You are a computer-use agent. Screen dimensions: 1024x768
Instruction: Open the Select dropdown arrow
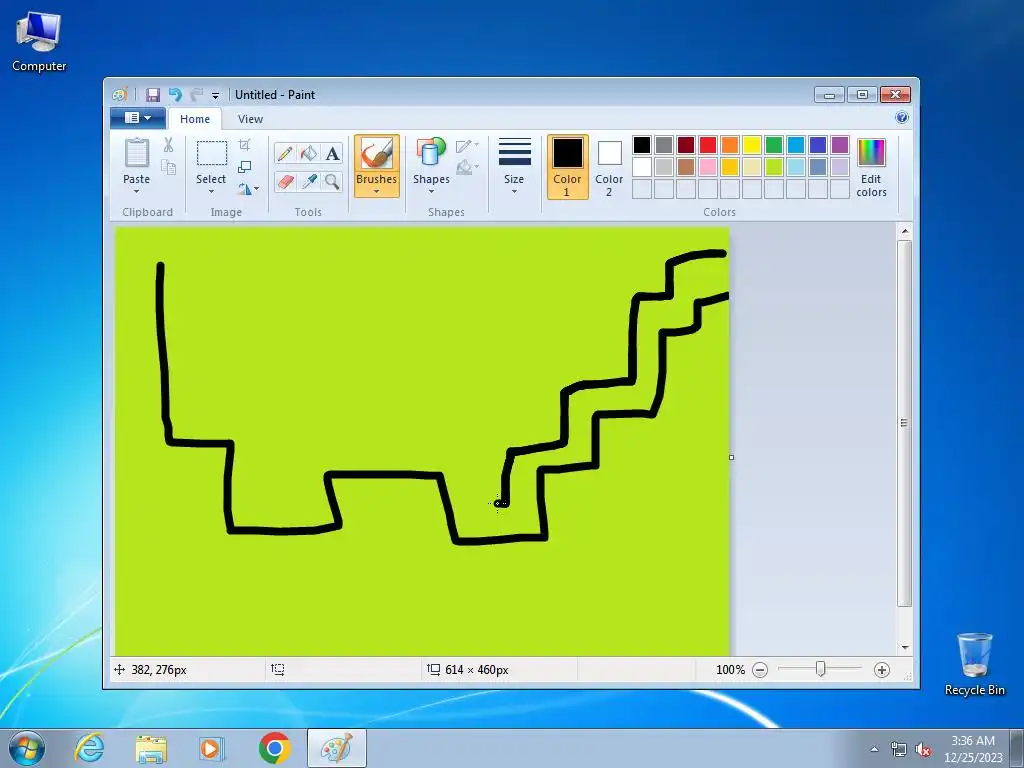point(211,191)
